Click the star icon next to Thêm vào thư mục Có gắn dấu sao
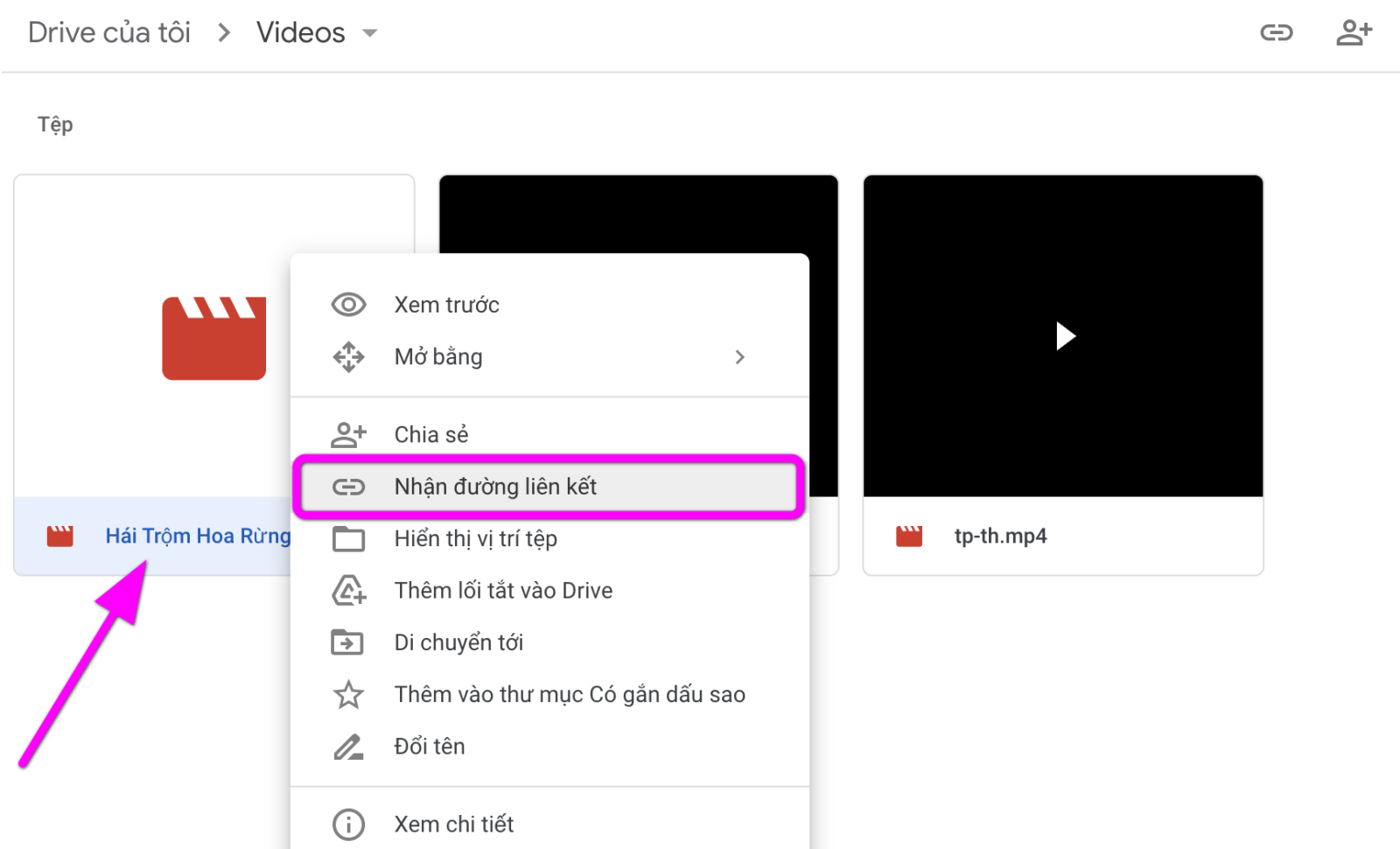 click(x=348, y=694)
